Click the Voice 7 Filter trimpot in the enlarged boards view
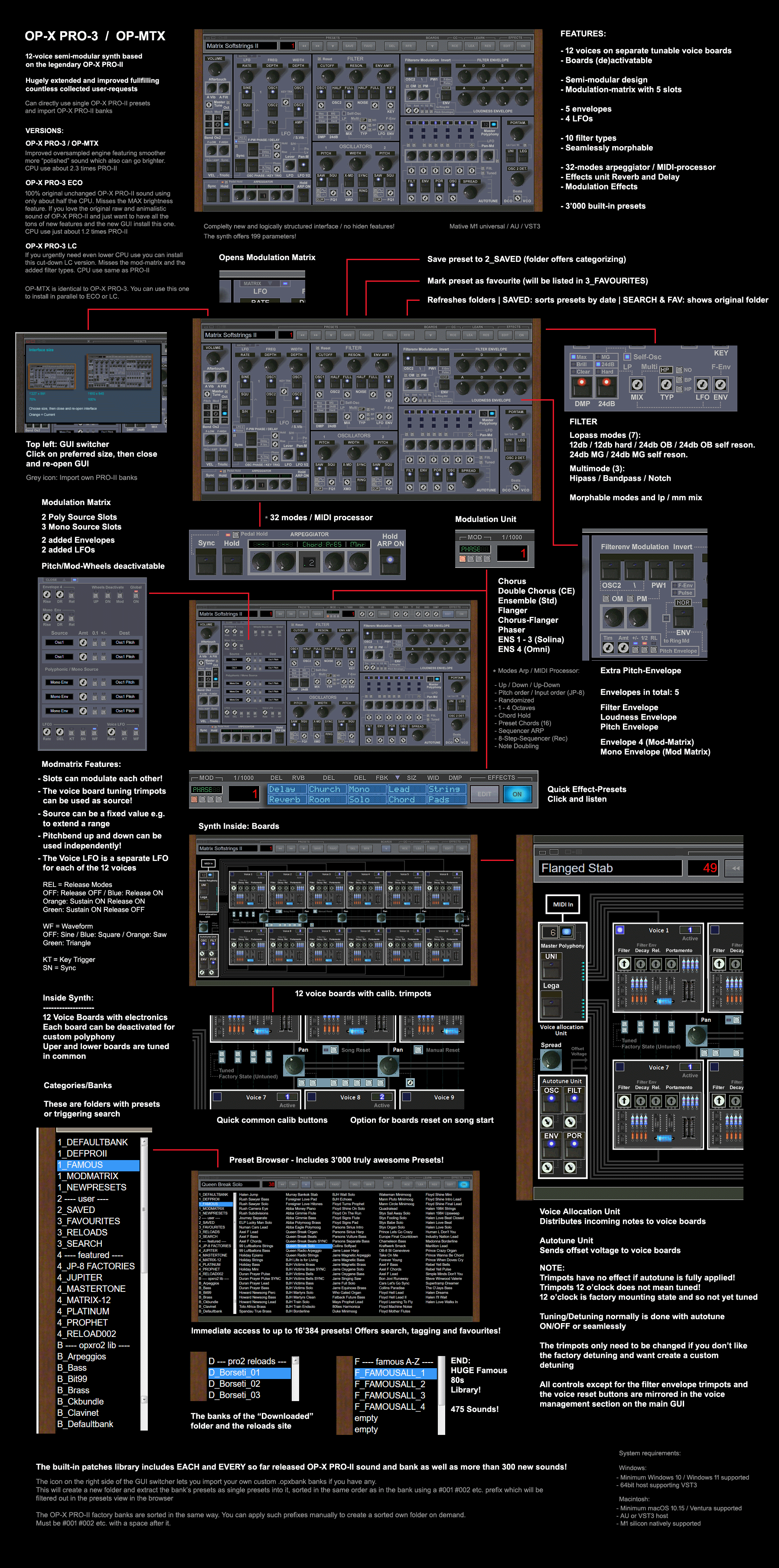This screenshot has width=779, height=1568. coord(624,1101)
